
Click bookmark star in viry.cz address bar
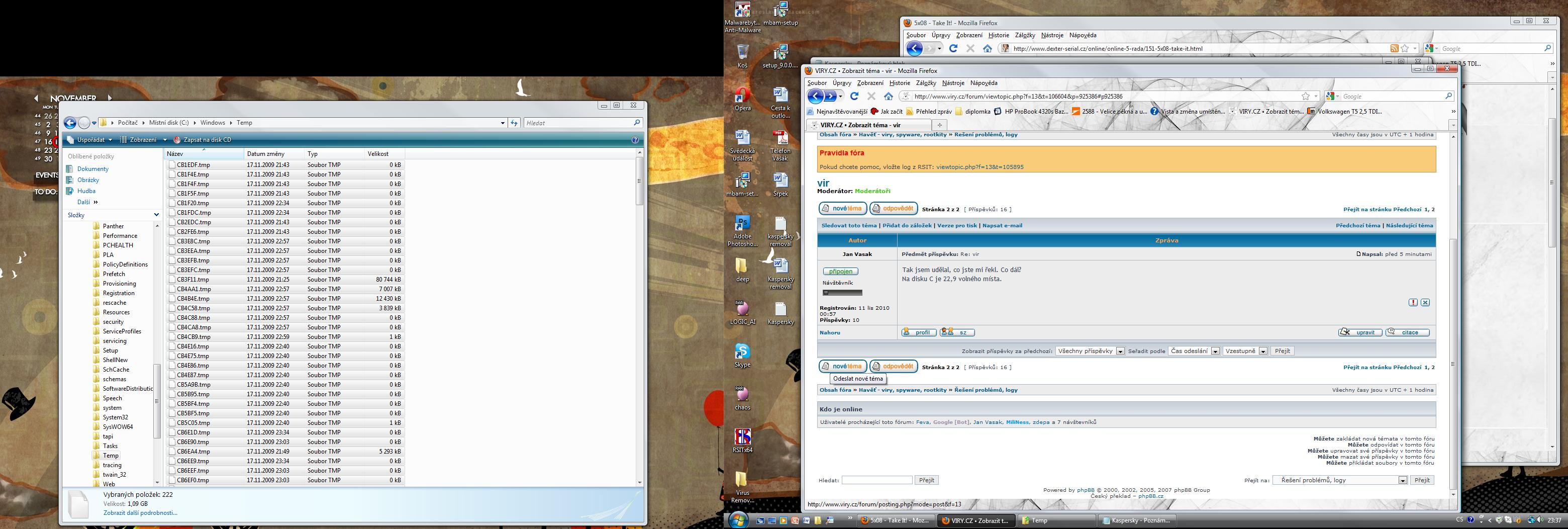pos(1305,96)
